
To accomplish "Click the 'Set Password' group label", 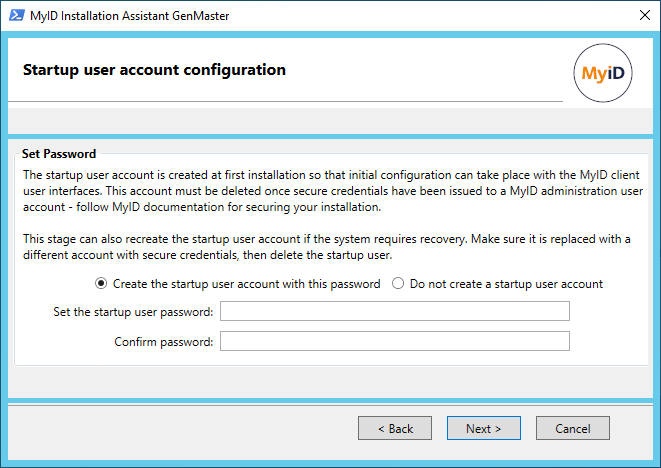I will click(59, 154).
